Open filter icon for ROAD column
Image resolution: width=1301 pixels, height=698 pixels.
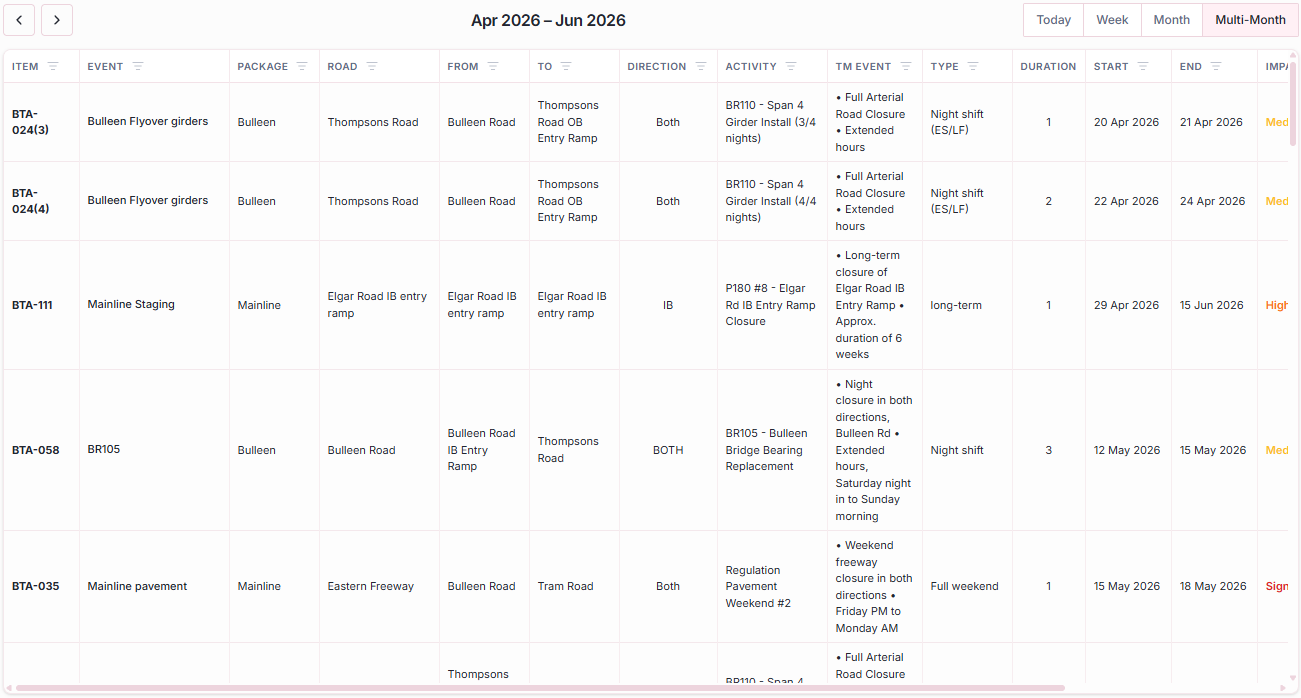(x=372, y=66)
